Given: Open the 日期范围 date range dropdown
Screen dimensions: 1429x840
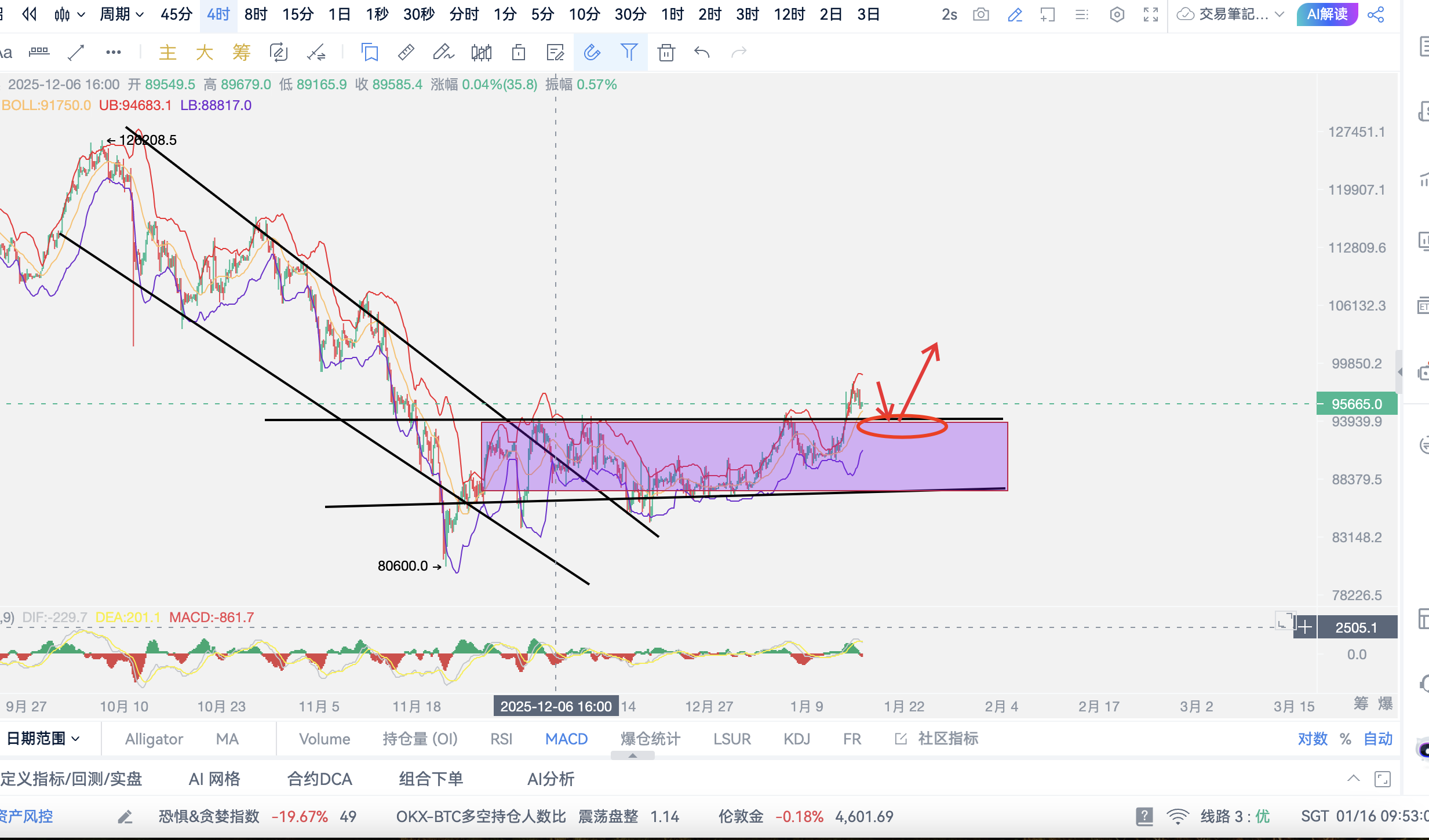Looking at the screenshot, I should [x=43, y=739].
